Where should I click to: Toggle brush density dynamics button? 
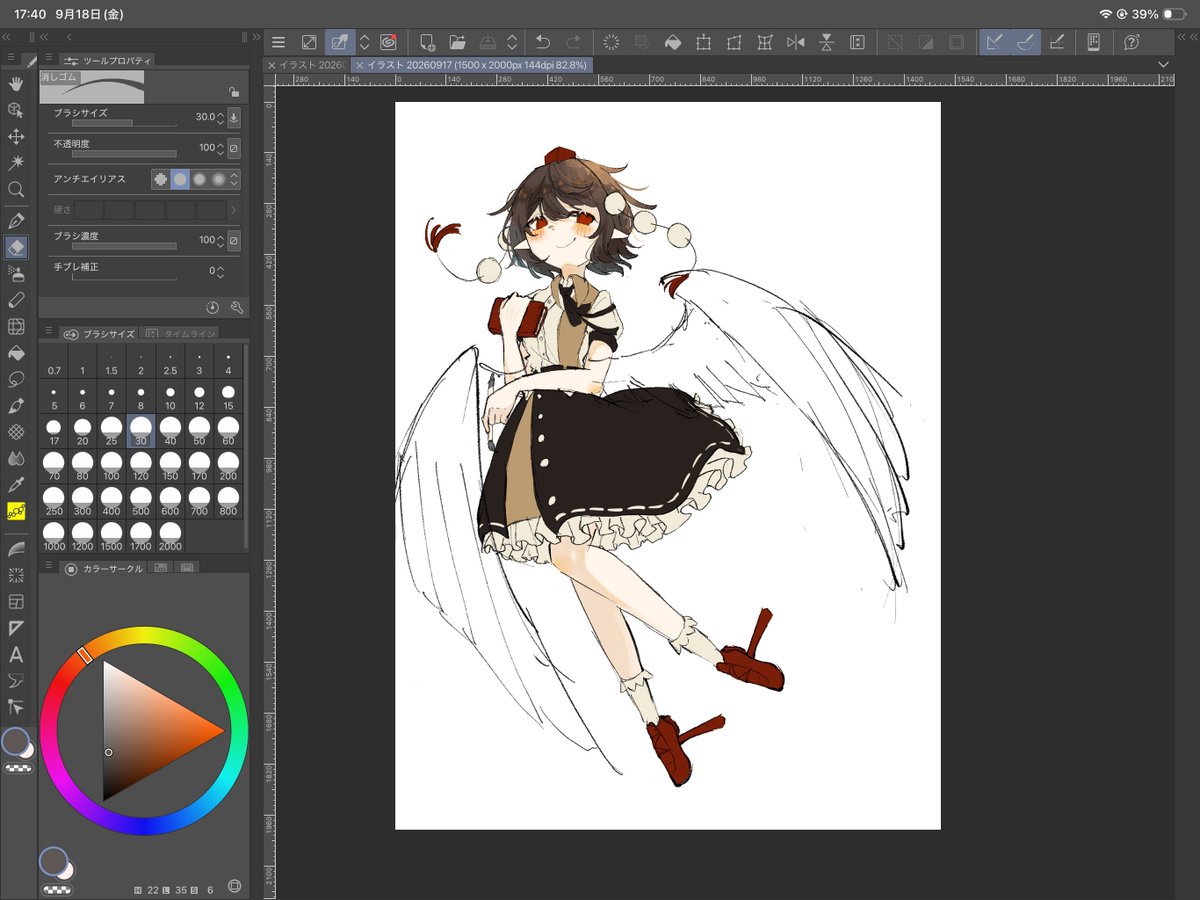234,240
